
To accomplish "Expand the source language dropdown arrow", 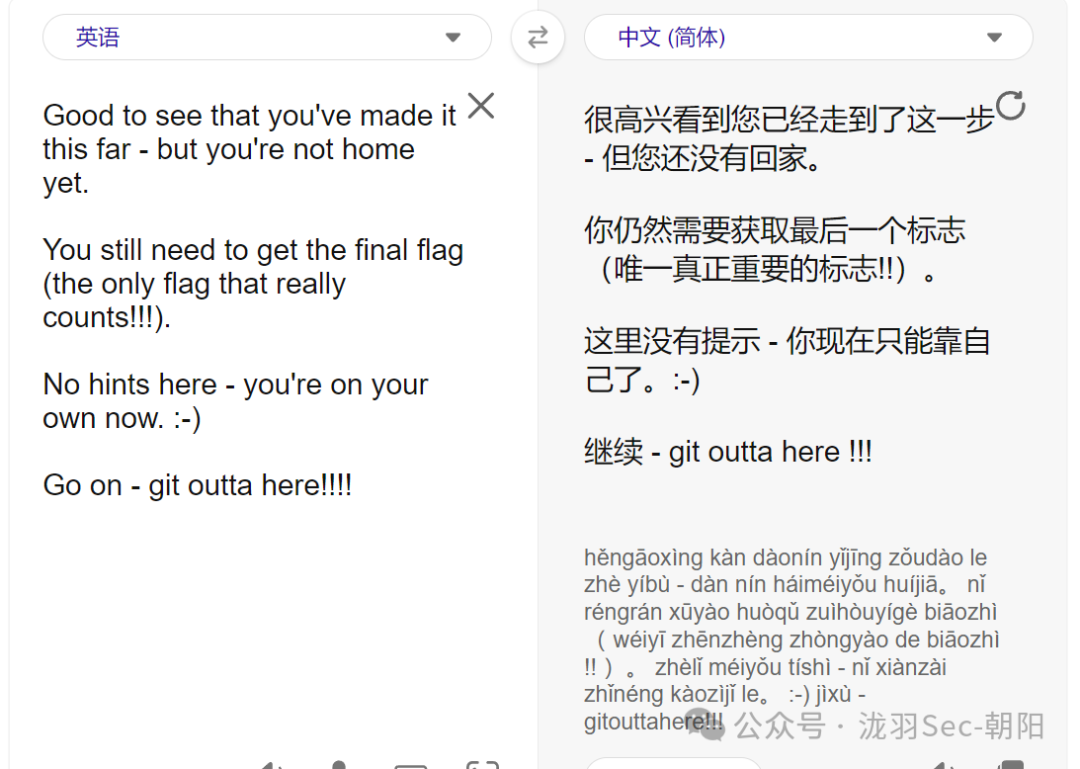I will 453,37.
